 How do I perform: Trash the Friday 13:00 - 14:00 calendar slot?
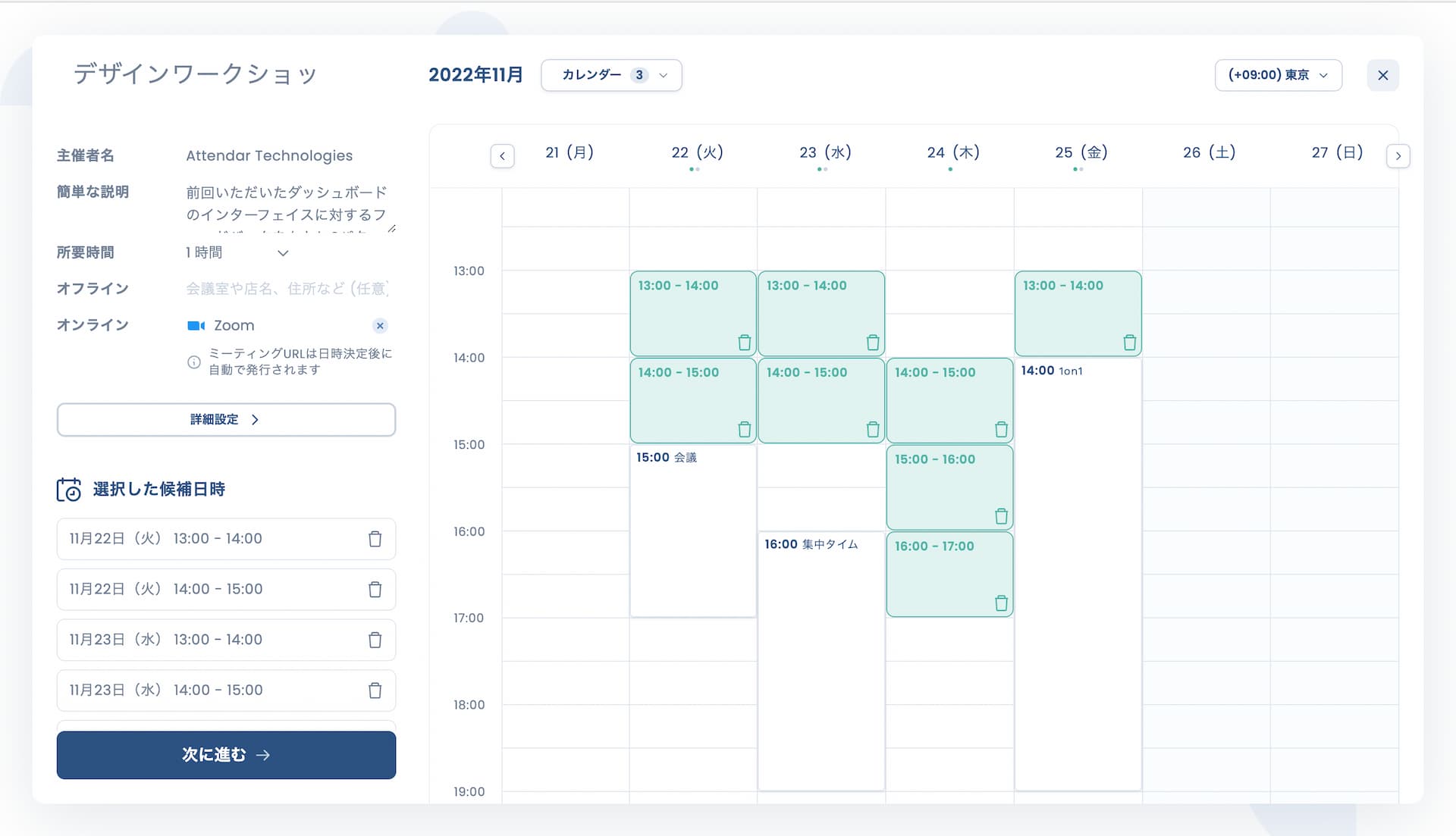click(1129, 343)
